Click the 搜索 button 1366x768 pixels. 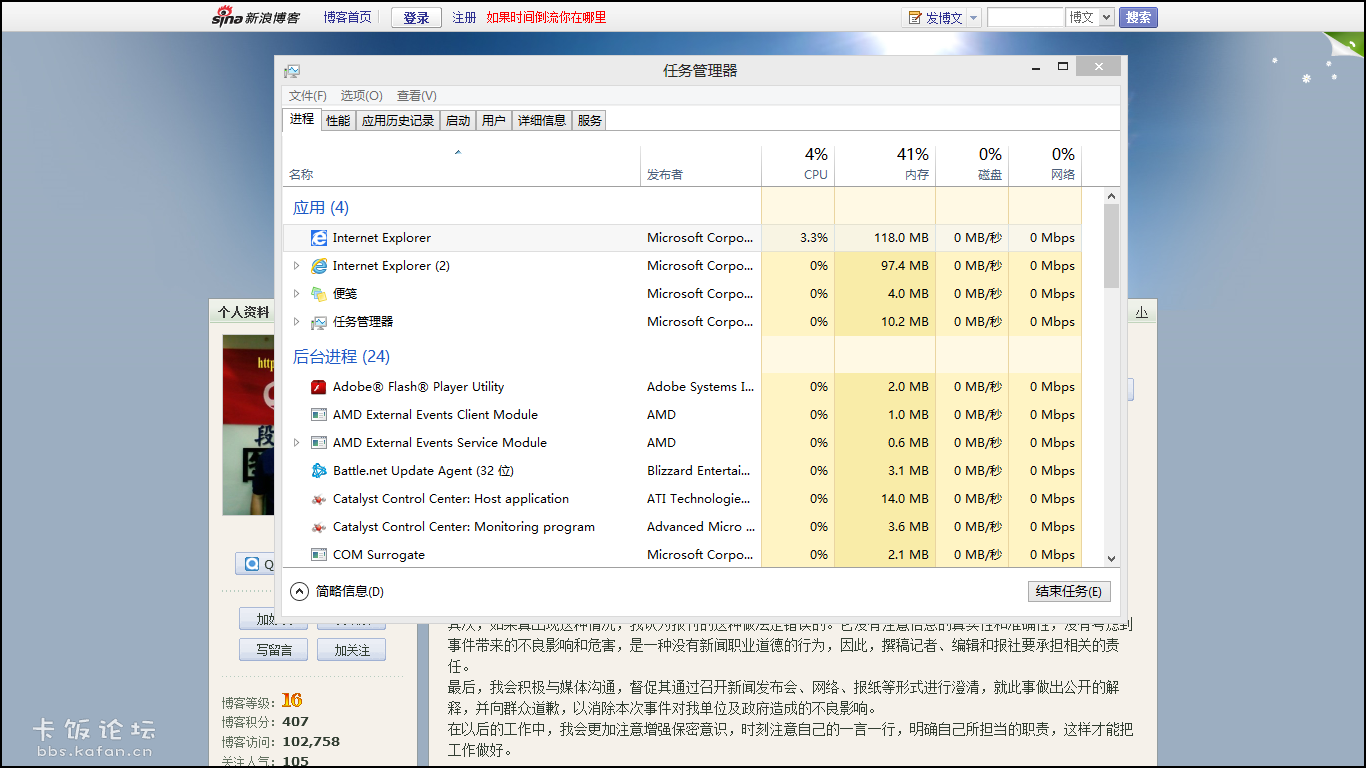point(1138,17)
